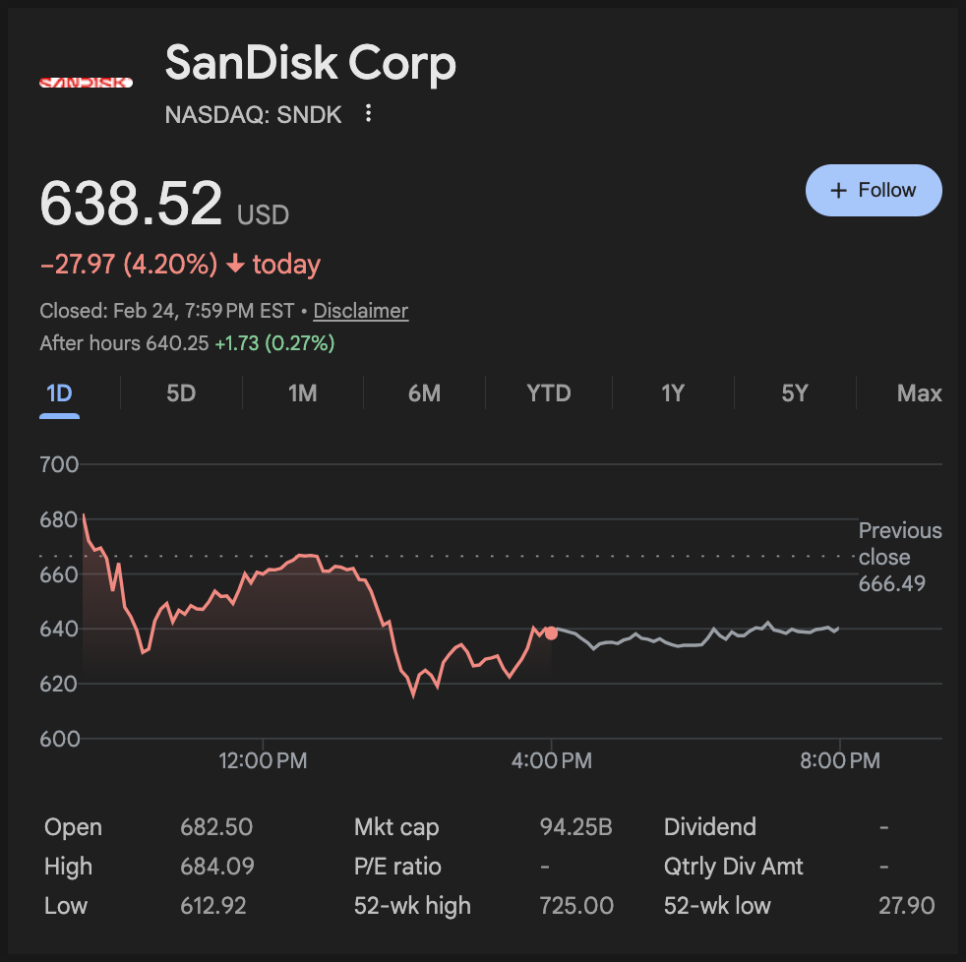Switch to the 5D chart range
Image resolution: width=966 pixels, height=962 pixels.
point(181,393)
